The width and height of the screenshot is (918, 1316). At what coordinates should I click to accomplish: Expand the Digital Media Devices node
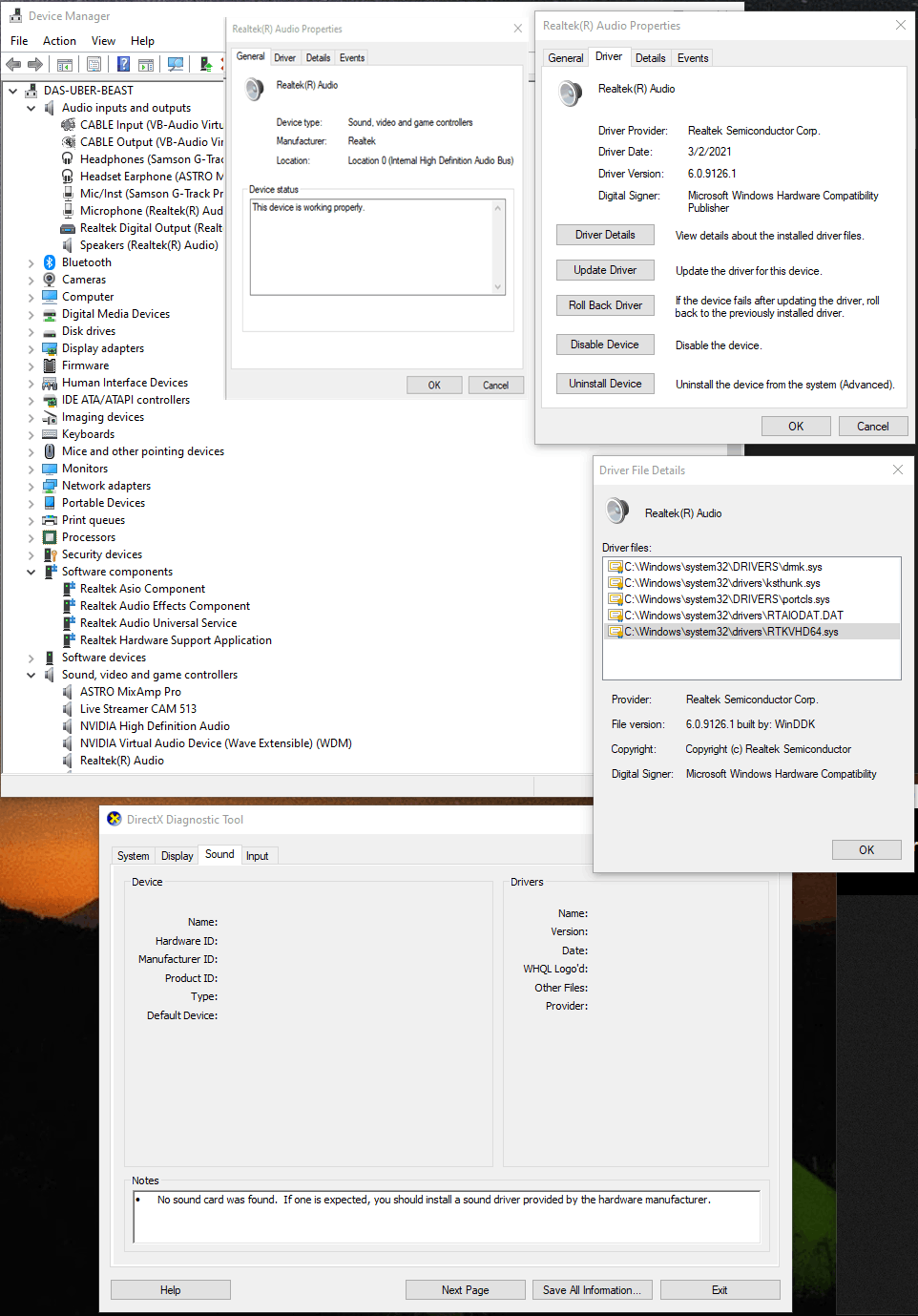(31, 314)
